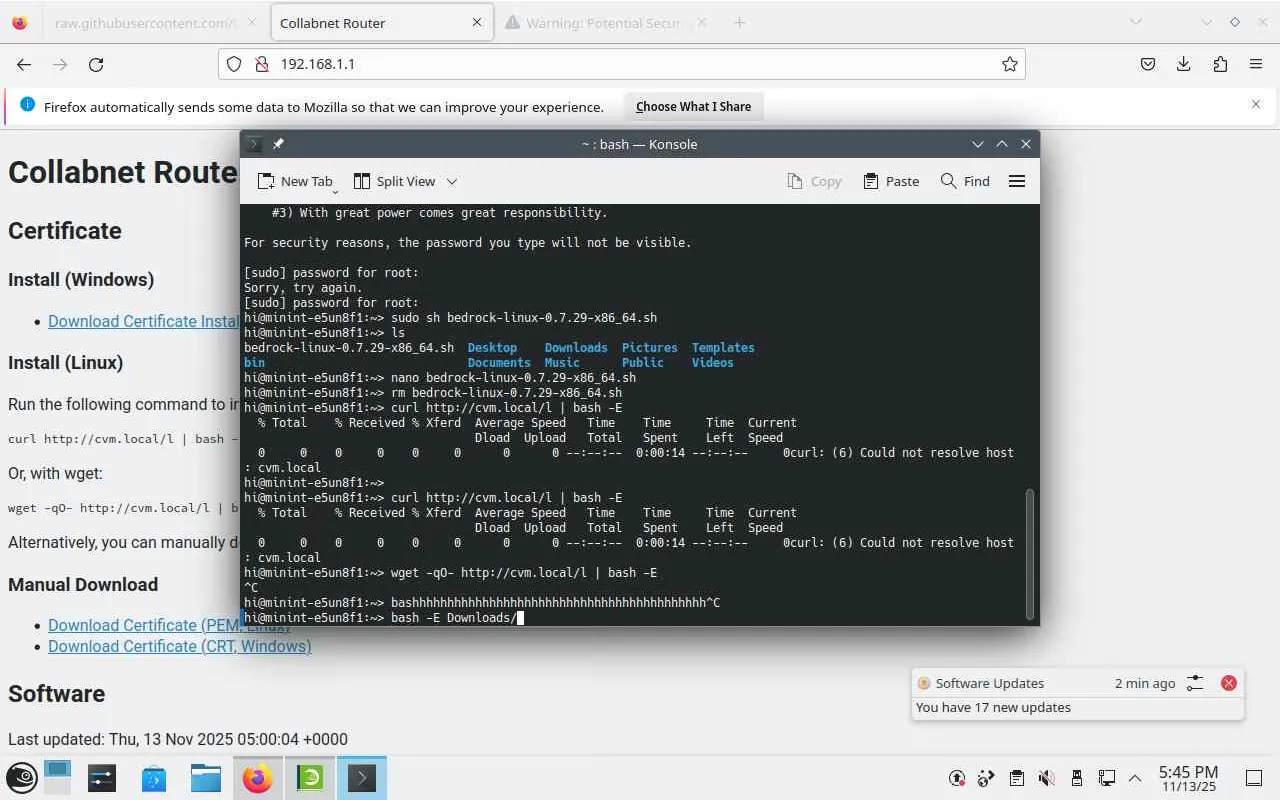Open the network connections tray icon
This screenshot has width=1280, height=800.
coord(1106,778)
